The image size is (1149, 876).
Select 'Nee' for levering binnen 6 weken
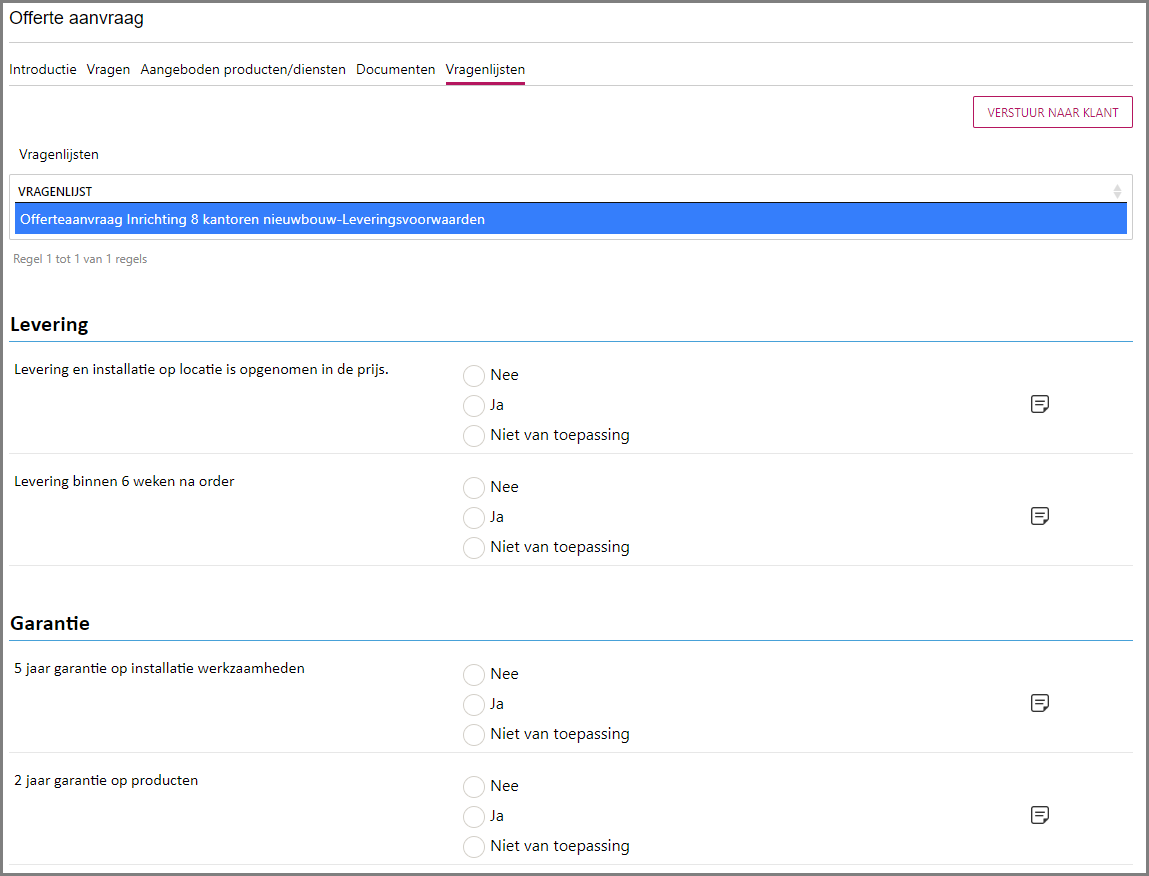tap(473, 487)
